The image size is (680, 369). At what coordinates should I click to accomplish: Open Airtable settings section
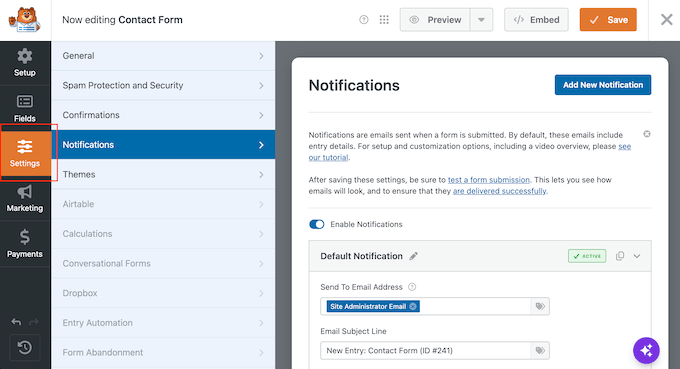163,204
